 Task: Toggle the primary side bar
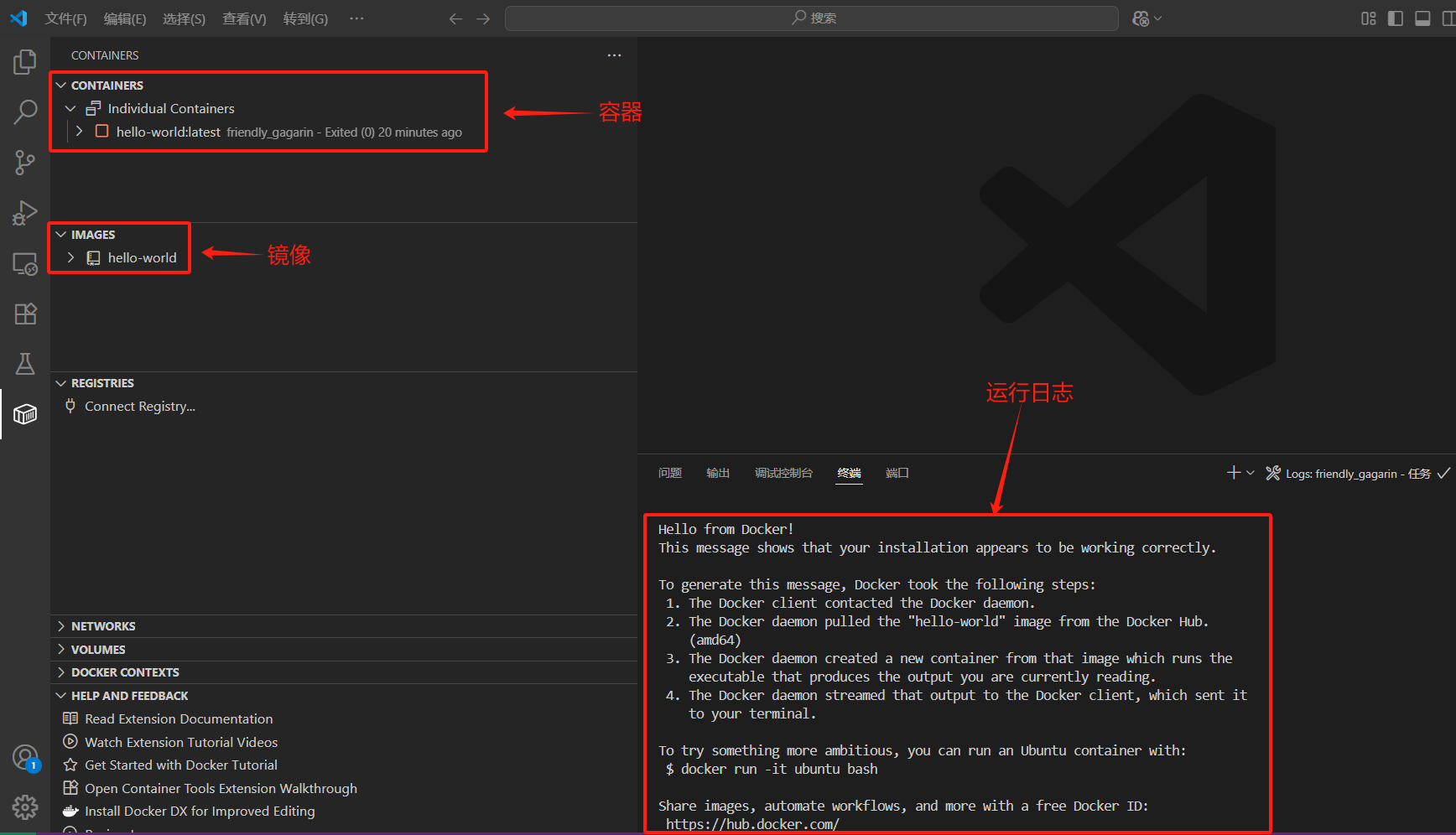click(1396, 18)
